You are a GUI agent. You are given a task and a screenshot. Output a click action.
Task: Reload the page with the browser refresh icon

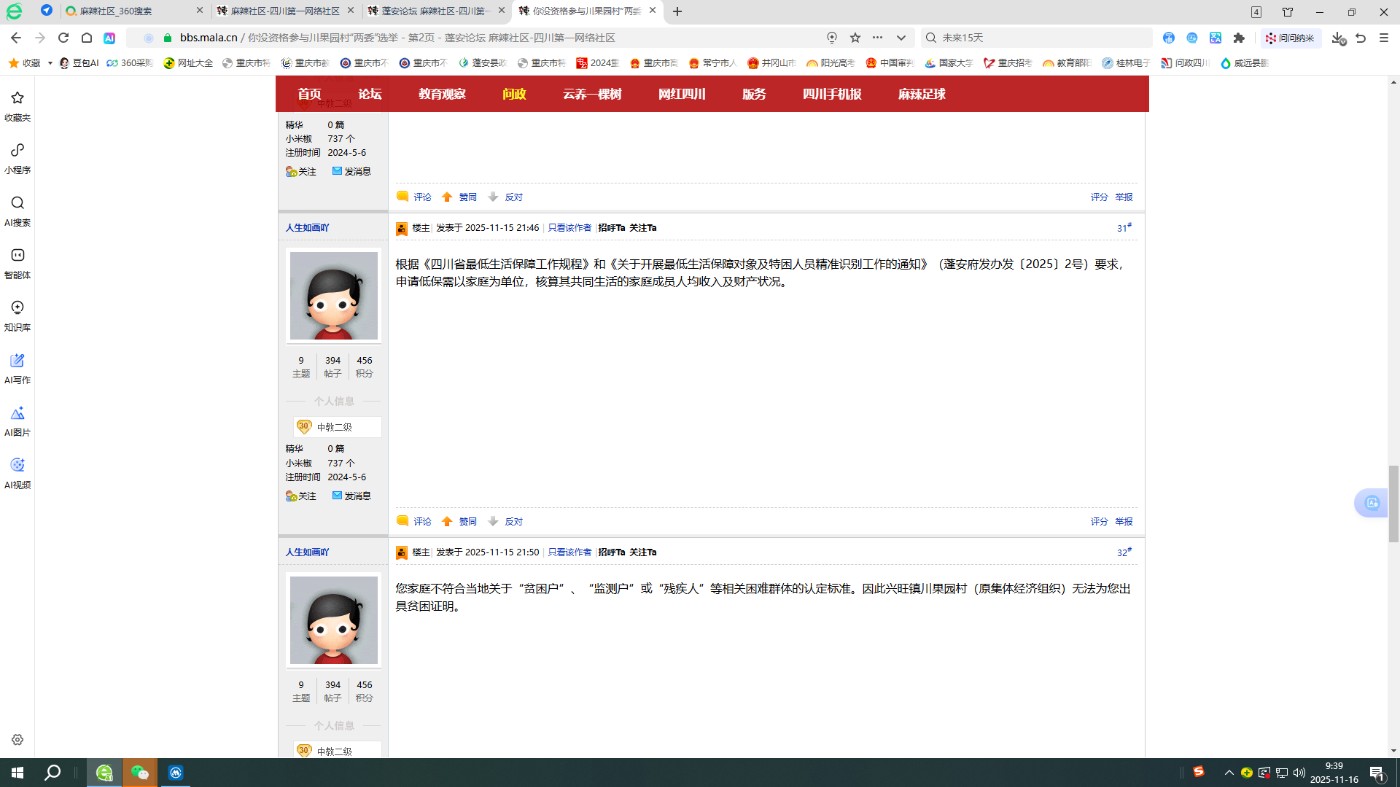(x=63, y=37)
